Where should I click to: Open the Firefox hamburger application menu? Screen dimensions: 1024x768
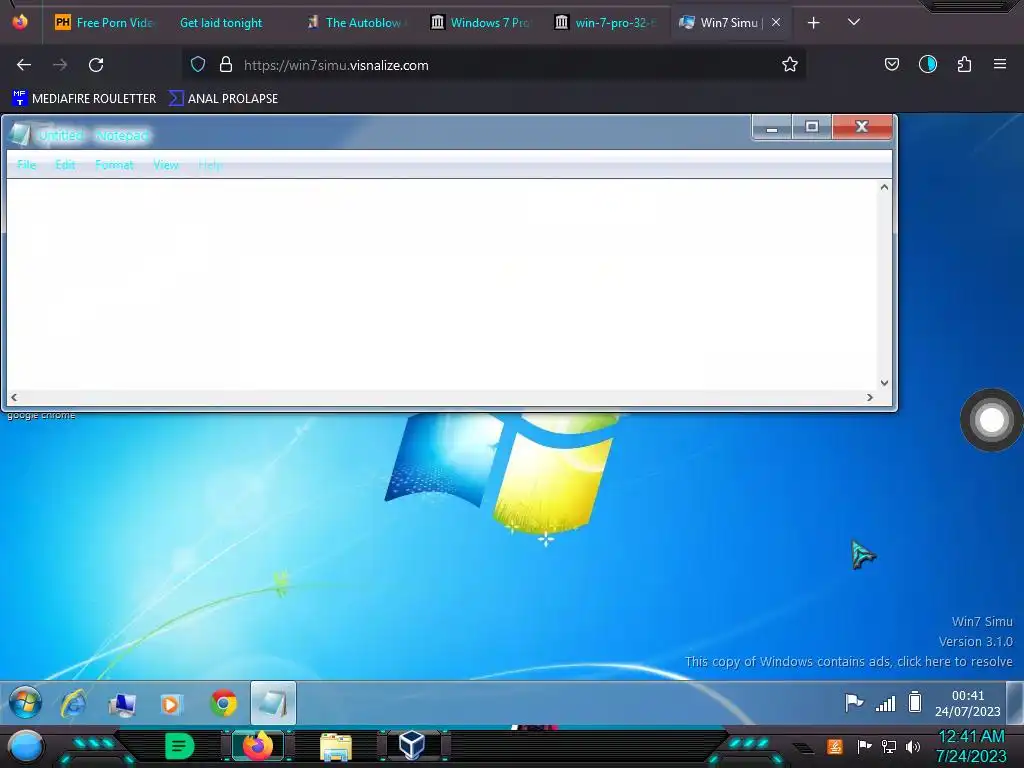(1000, 65)
